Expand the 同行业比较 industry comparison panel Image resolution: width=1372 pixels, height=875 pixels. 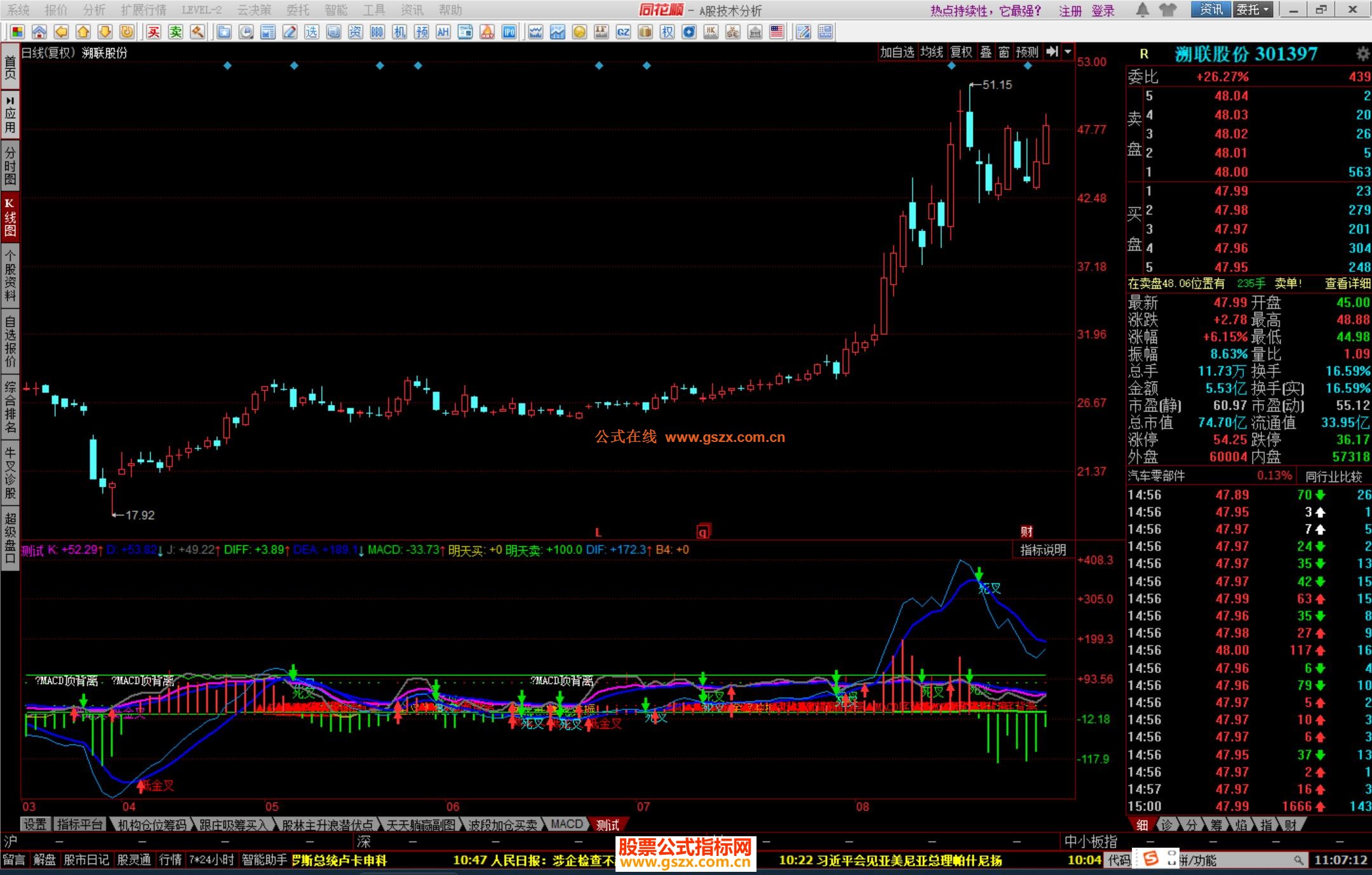(1333, 476)
